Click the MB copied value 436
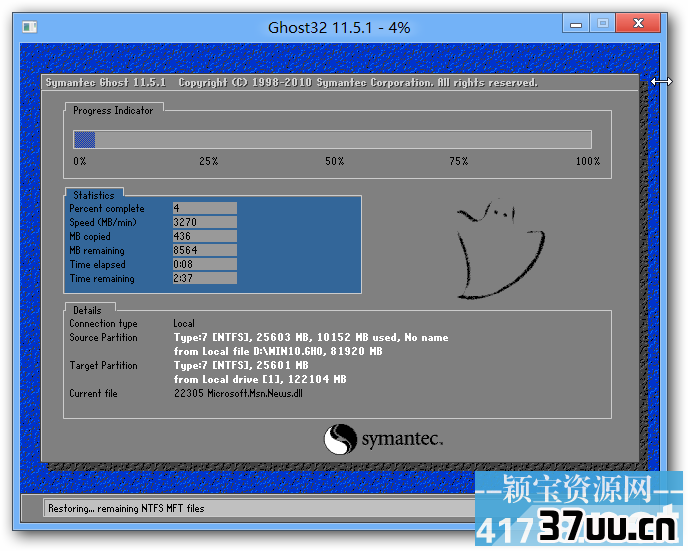 pos(205,236)
